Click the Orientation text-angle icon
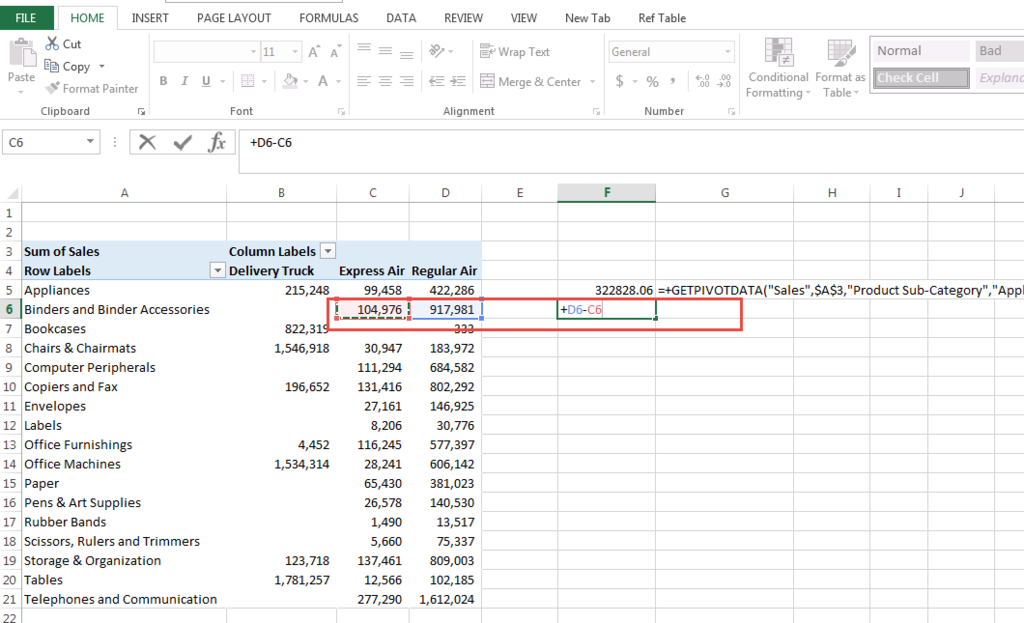Image resolution: width=1024 pixels, height=623 pixels. [x=436, y=51]
